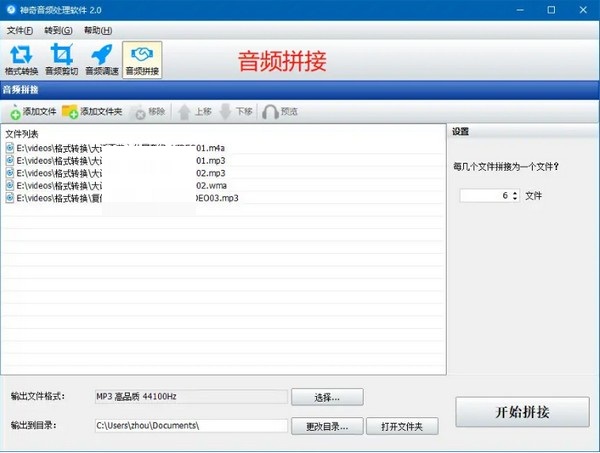Select the 音频拼接 audio splicing tool
600x453 pixels.
point(142,60)
